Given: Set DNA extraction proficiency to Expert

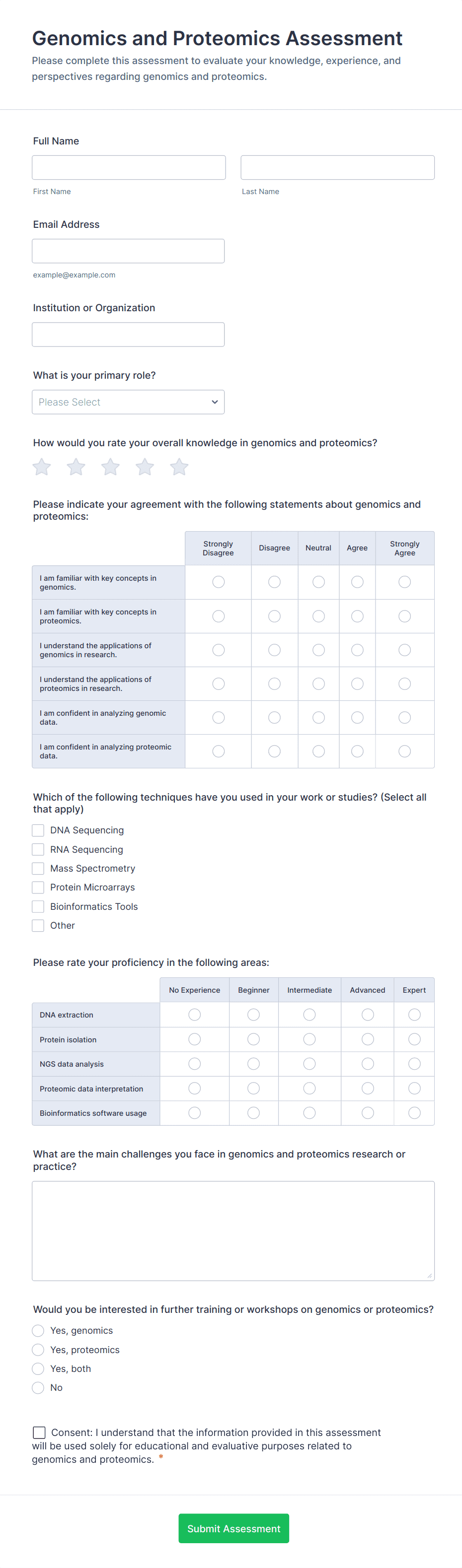Looking at the screenshot, I should [414, 1015].
